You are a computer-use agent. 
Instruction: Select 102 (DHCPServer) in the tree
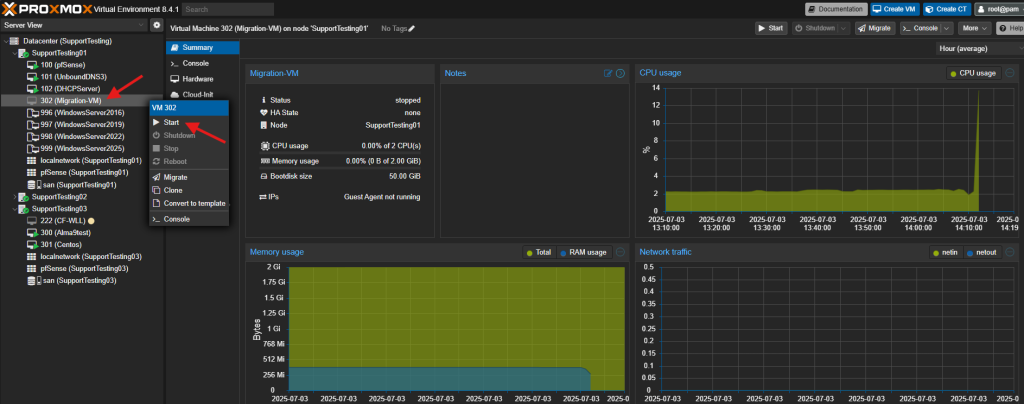point(71,89)
